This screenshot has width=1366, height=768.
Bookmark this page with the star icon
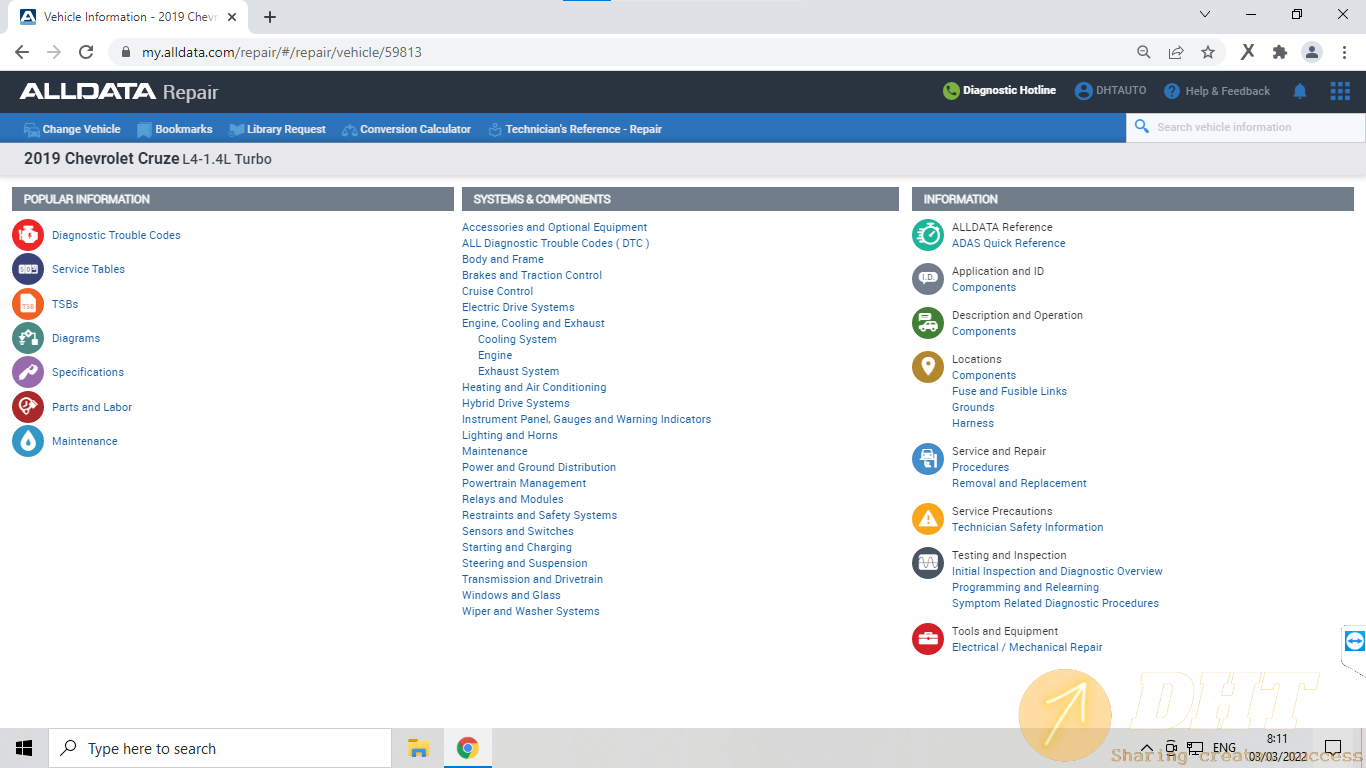point(1208,52)
